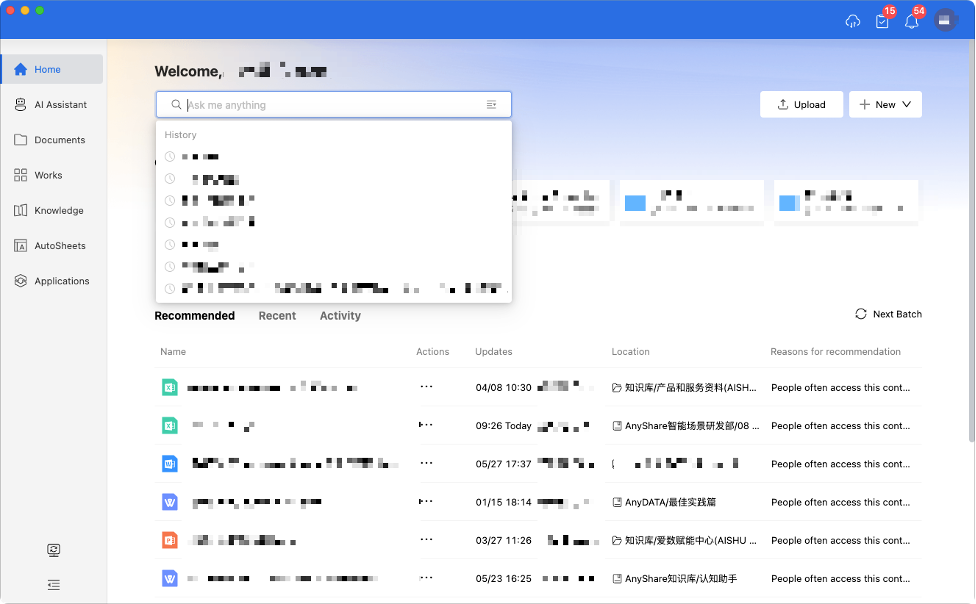Click the sync computer icon in the sidebar

[53, 550]
